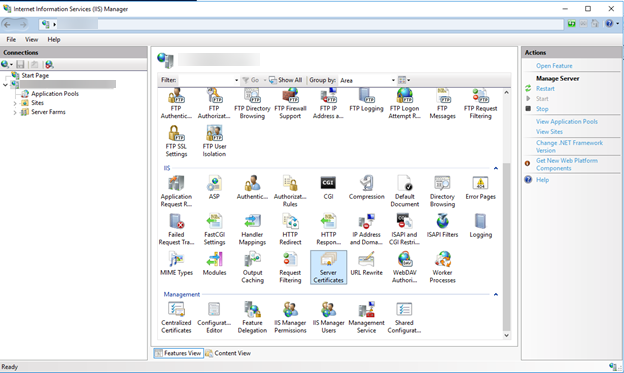Screen dimensions: 624x373
Task: Open the URL Rewrite feature
Action: 367,264
